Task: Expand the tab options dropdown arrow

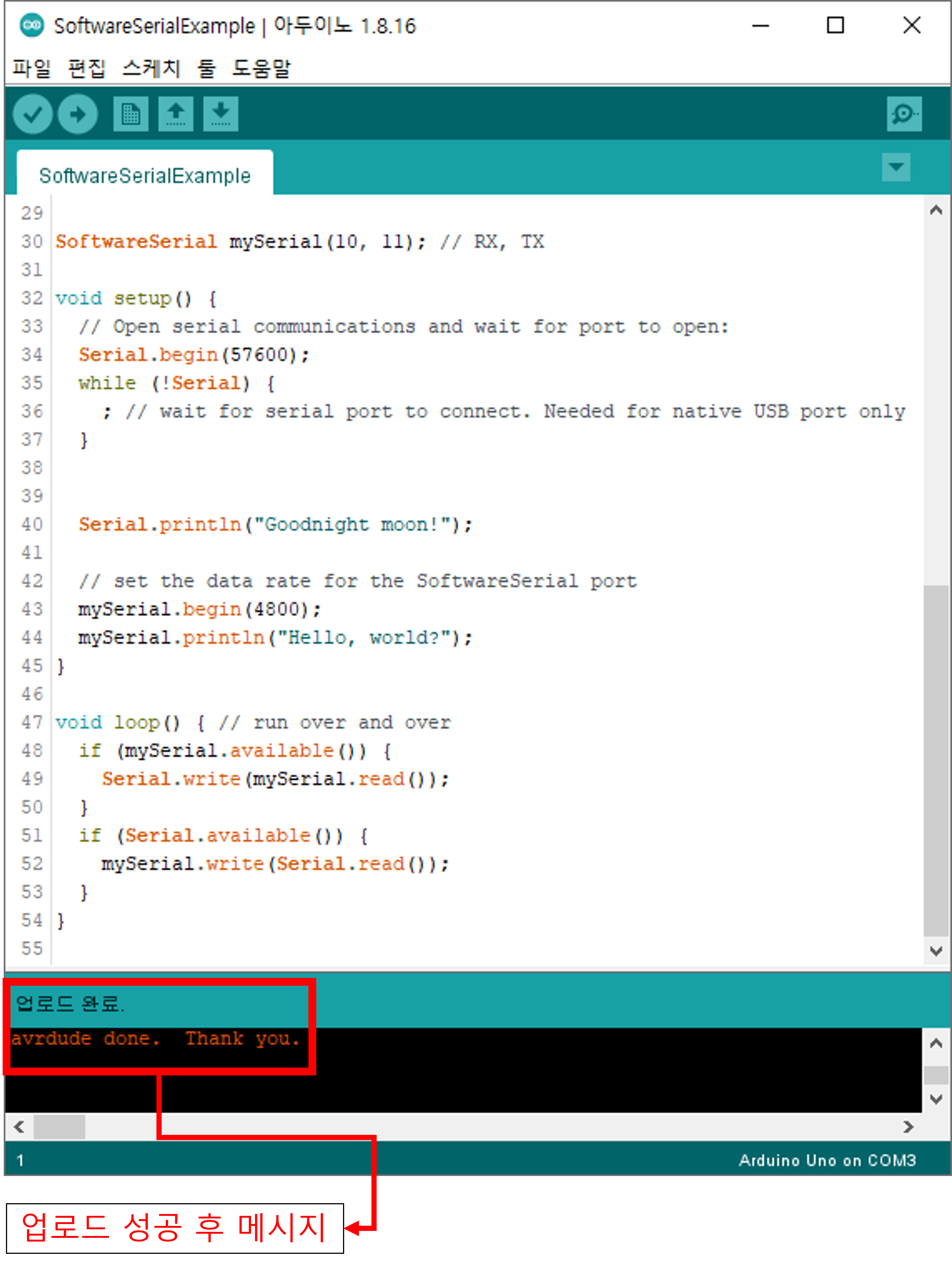Action: pos(896,167)
